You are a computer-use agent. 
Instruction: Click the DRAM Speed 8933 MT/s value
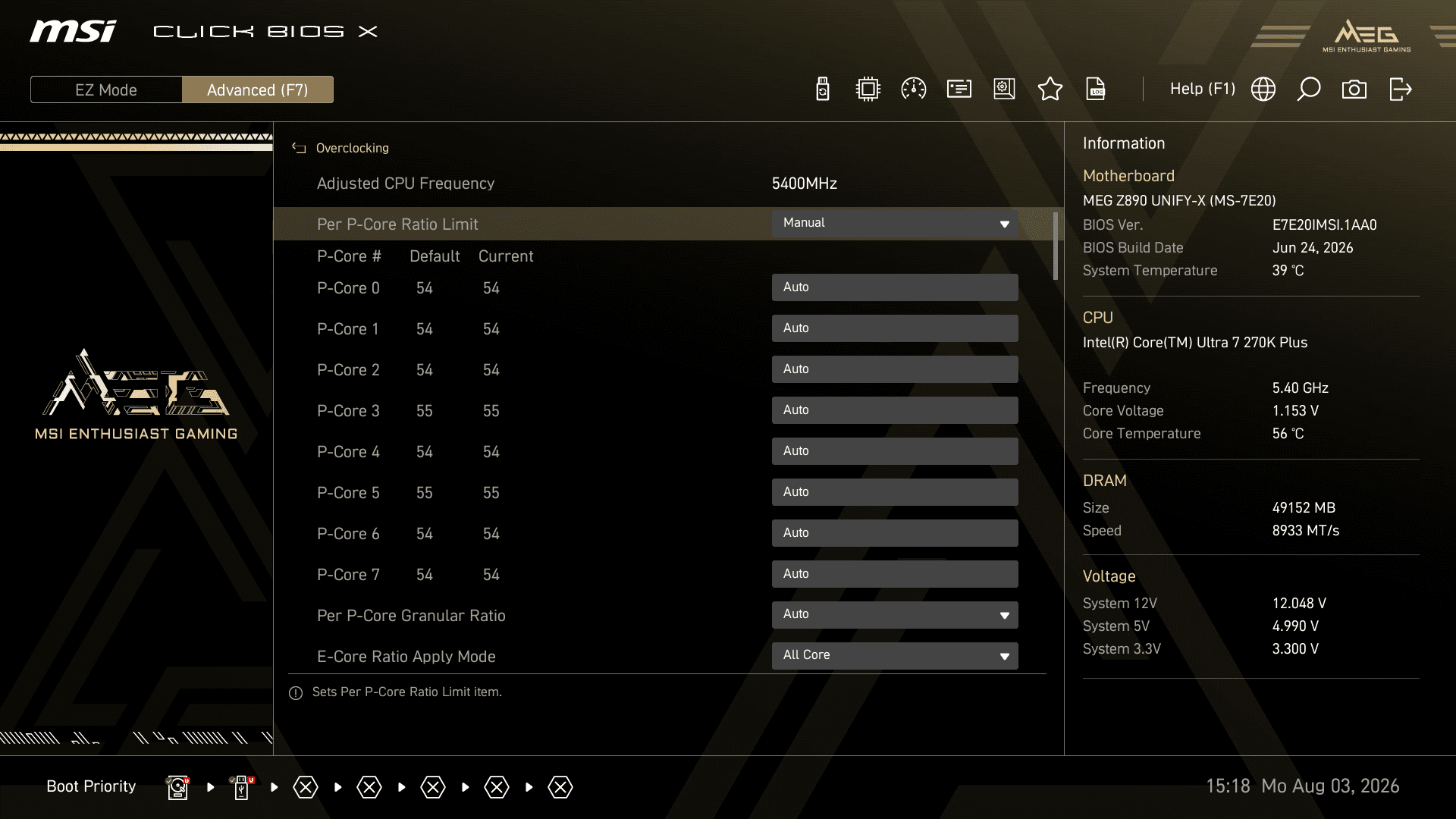point(1305,531)
